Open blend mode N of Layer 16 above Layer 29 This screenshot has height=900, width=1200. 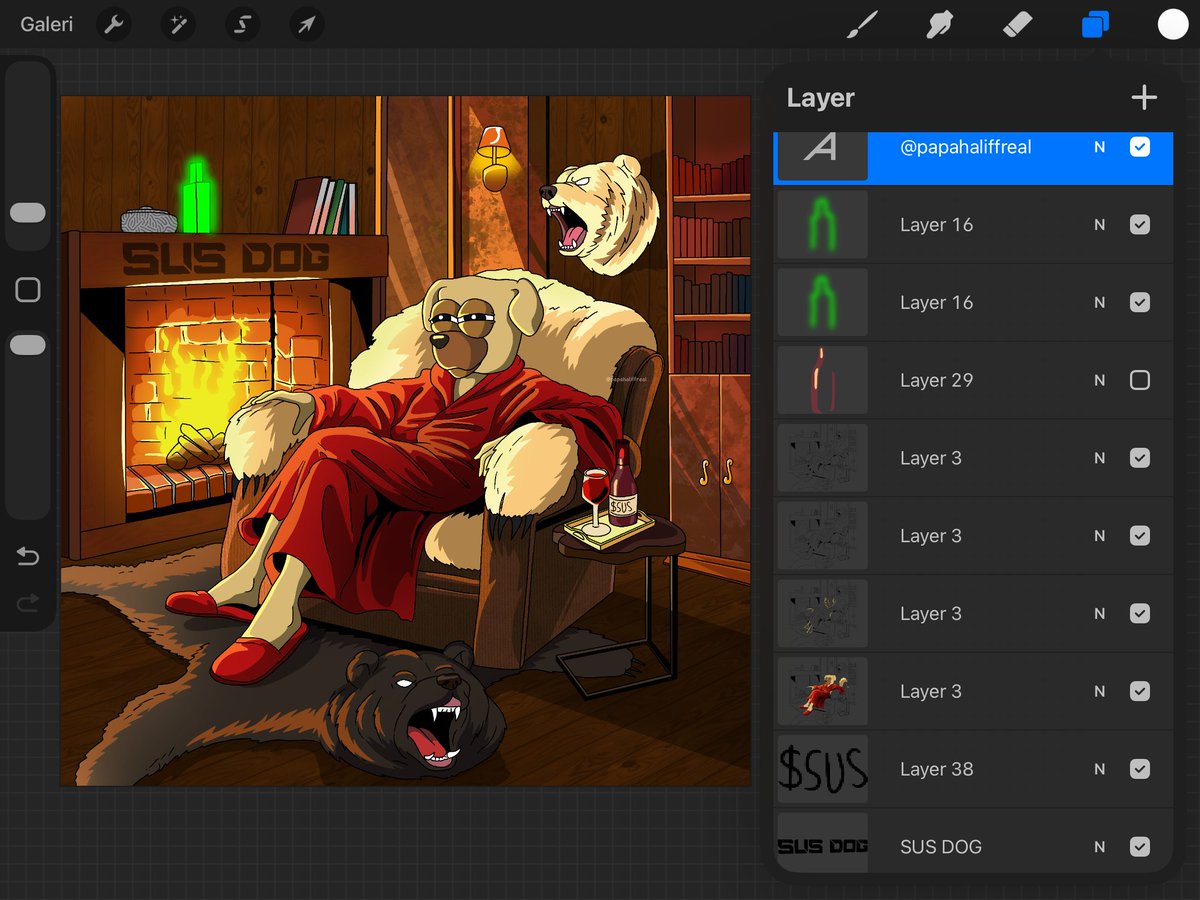[x=1100, y=302]
